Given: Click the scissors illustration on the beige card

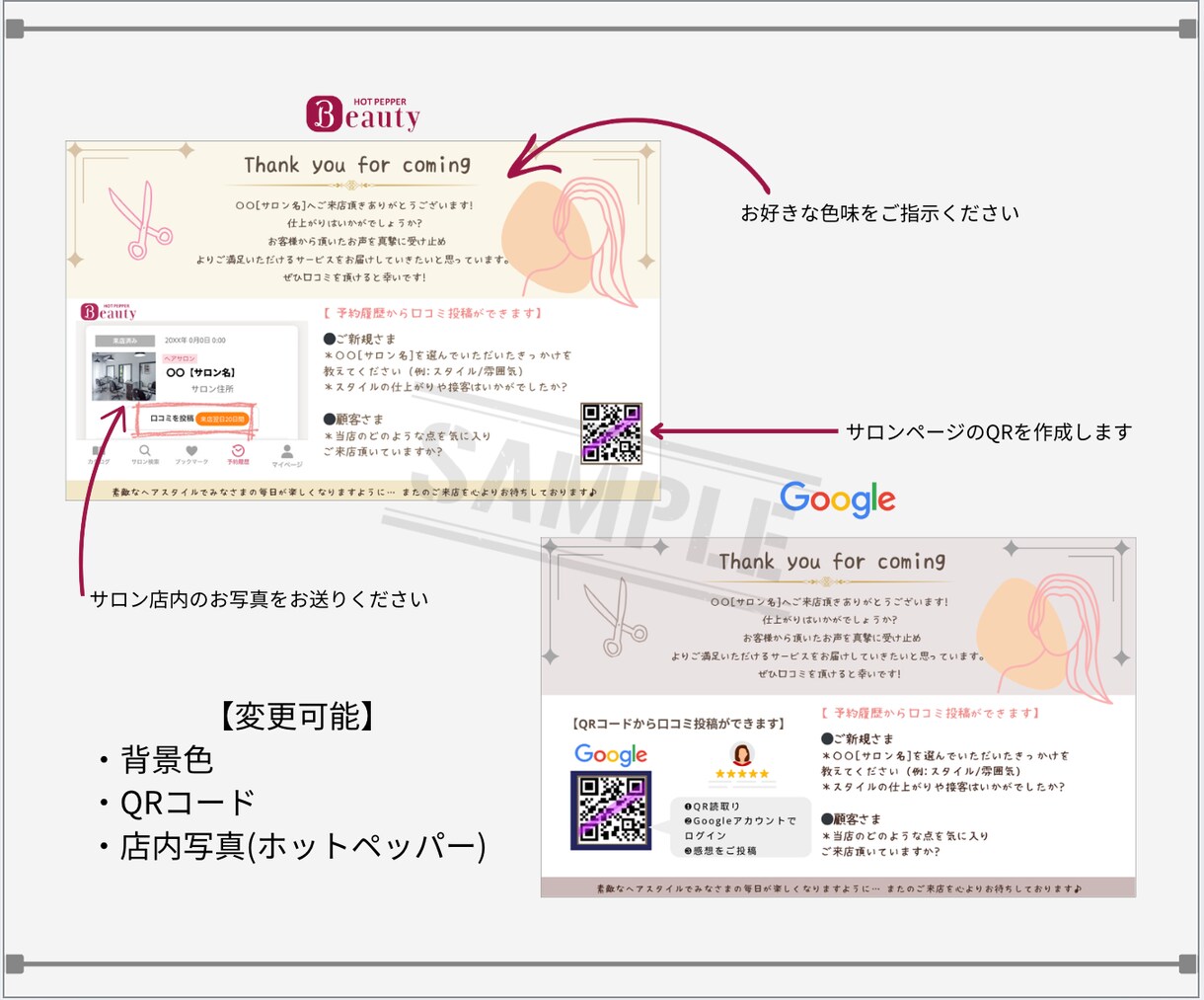Looking at the screenshot, I should point(140,221).
